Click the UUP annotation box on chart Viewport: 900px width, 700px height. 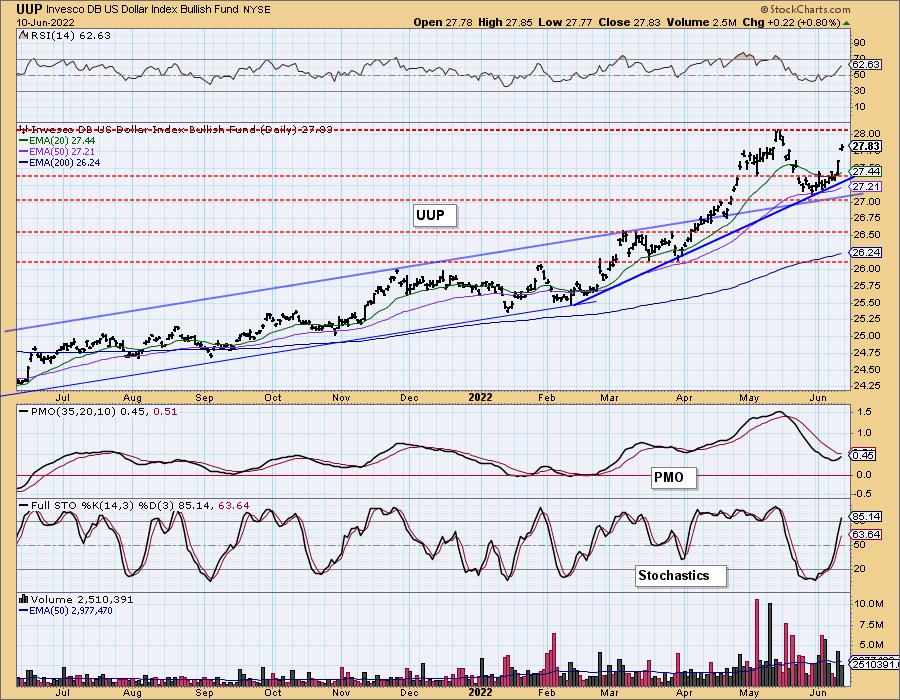coord(435,215)
